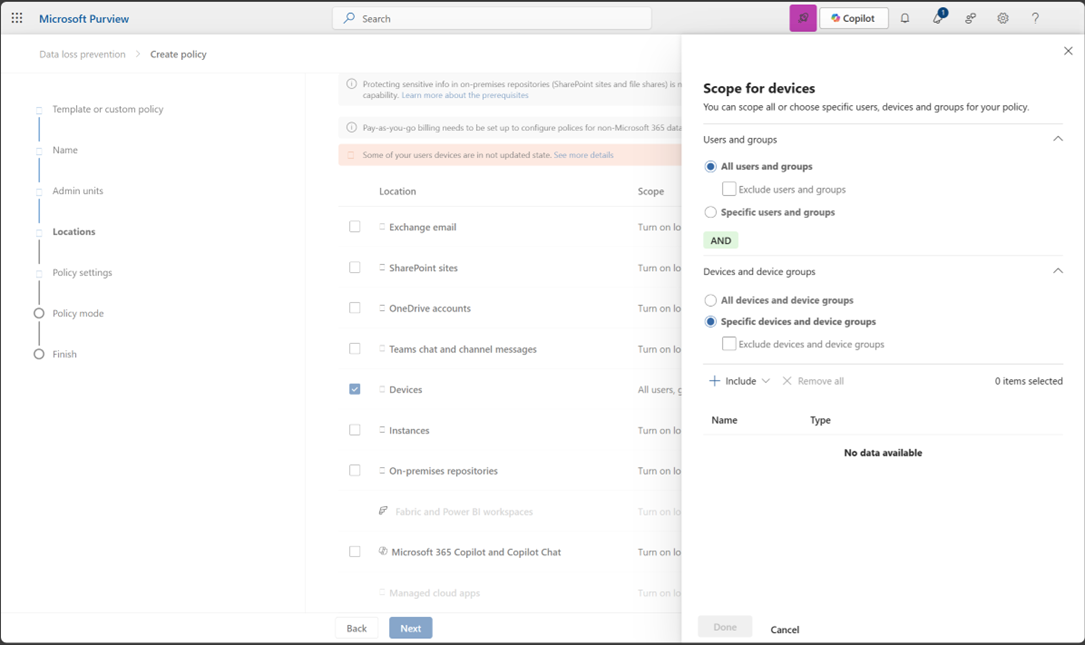Open the help question mark icon
The image size is (1085, 645).
[x=1034, y=18]
